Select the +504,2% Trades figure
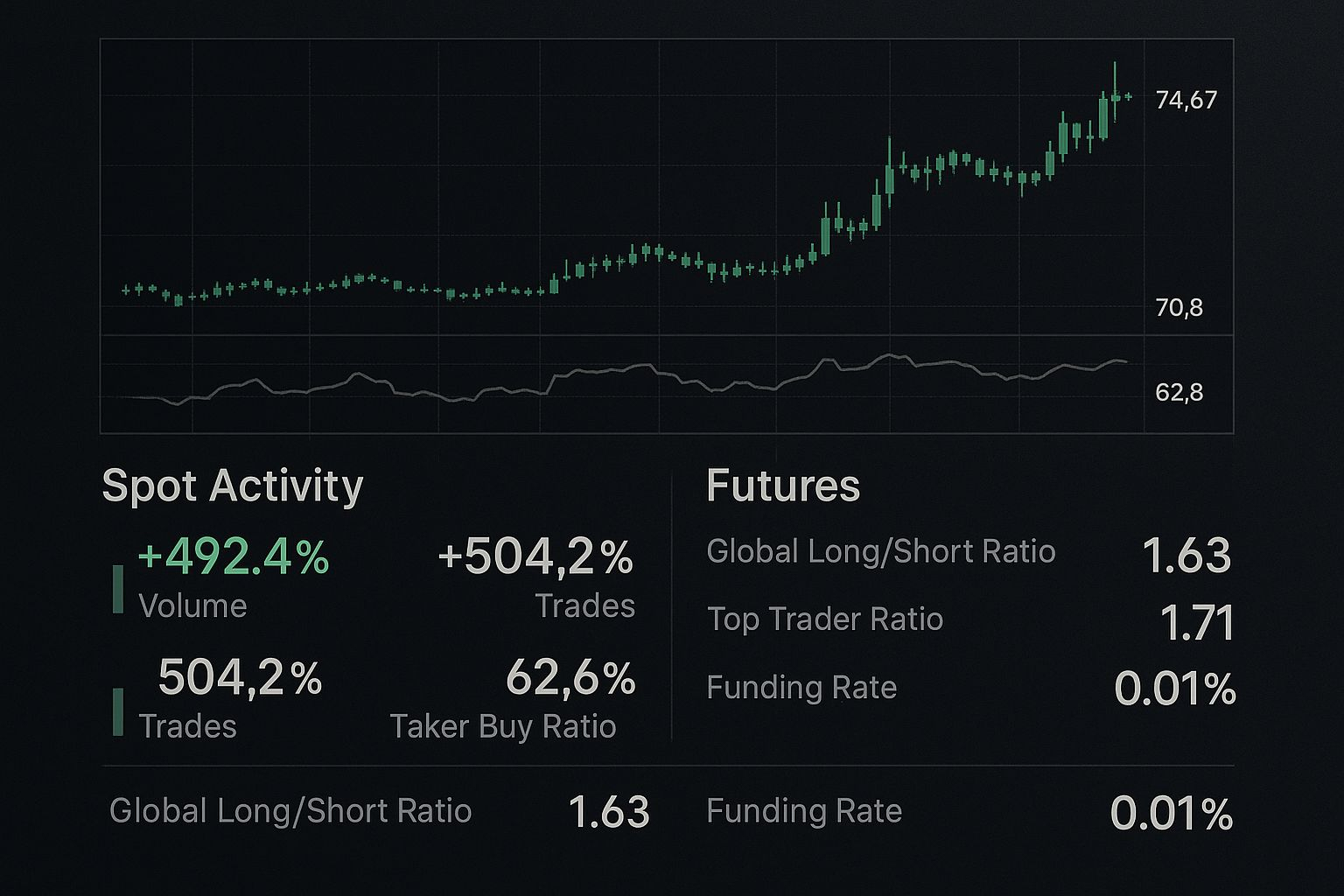The width and height of the screenshot is (1344, 896). [x=535, y=556]
